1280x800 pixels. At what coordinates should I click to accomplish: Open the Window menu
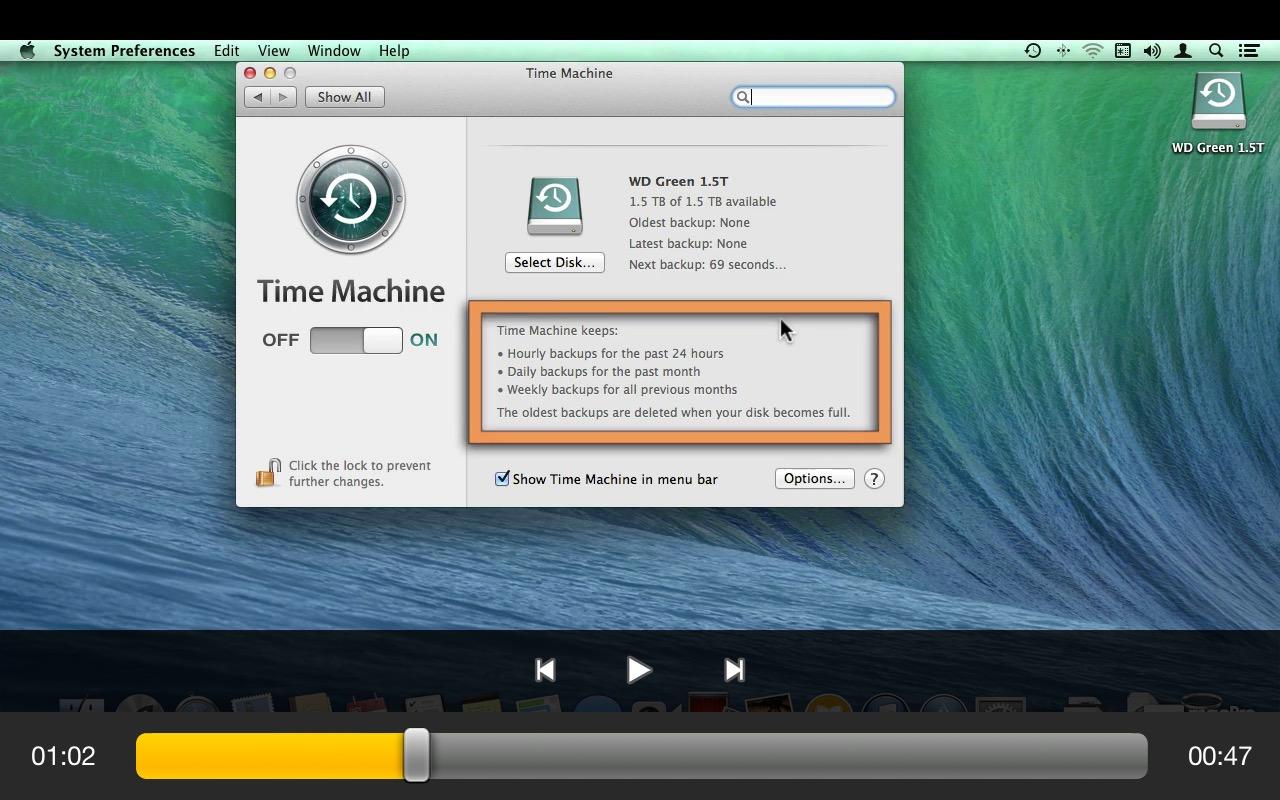click(x=334, y=51)
